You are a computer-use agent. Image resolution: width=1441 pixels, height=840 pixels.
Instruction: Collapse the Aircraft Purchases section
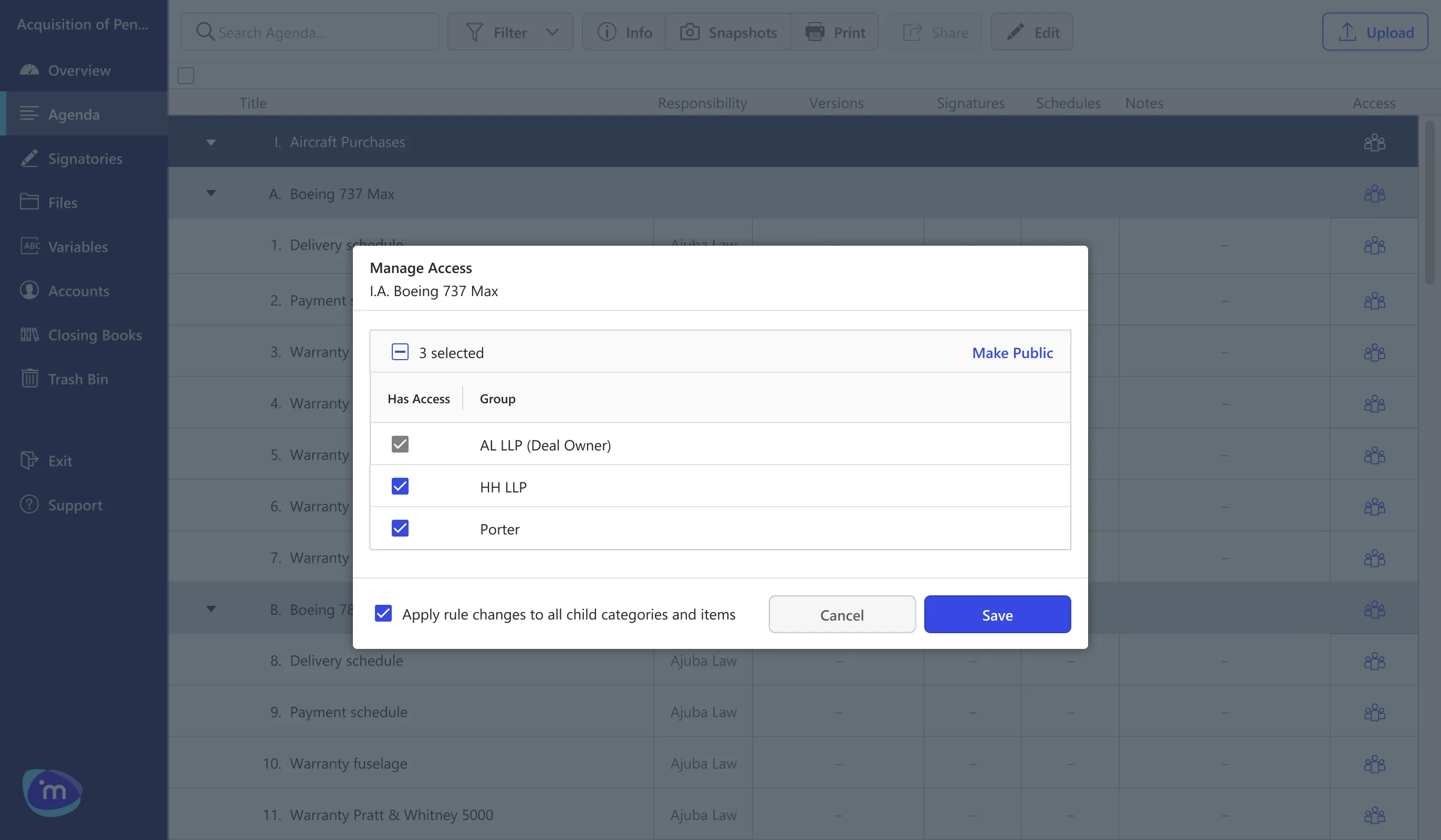211,142
